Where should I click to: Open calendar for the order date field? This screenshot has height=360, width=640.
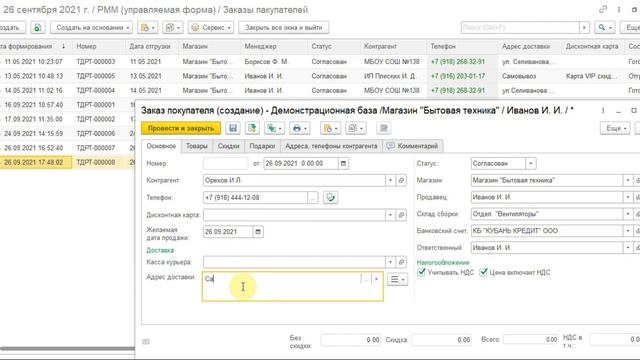(344, 163)
